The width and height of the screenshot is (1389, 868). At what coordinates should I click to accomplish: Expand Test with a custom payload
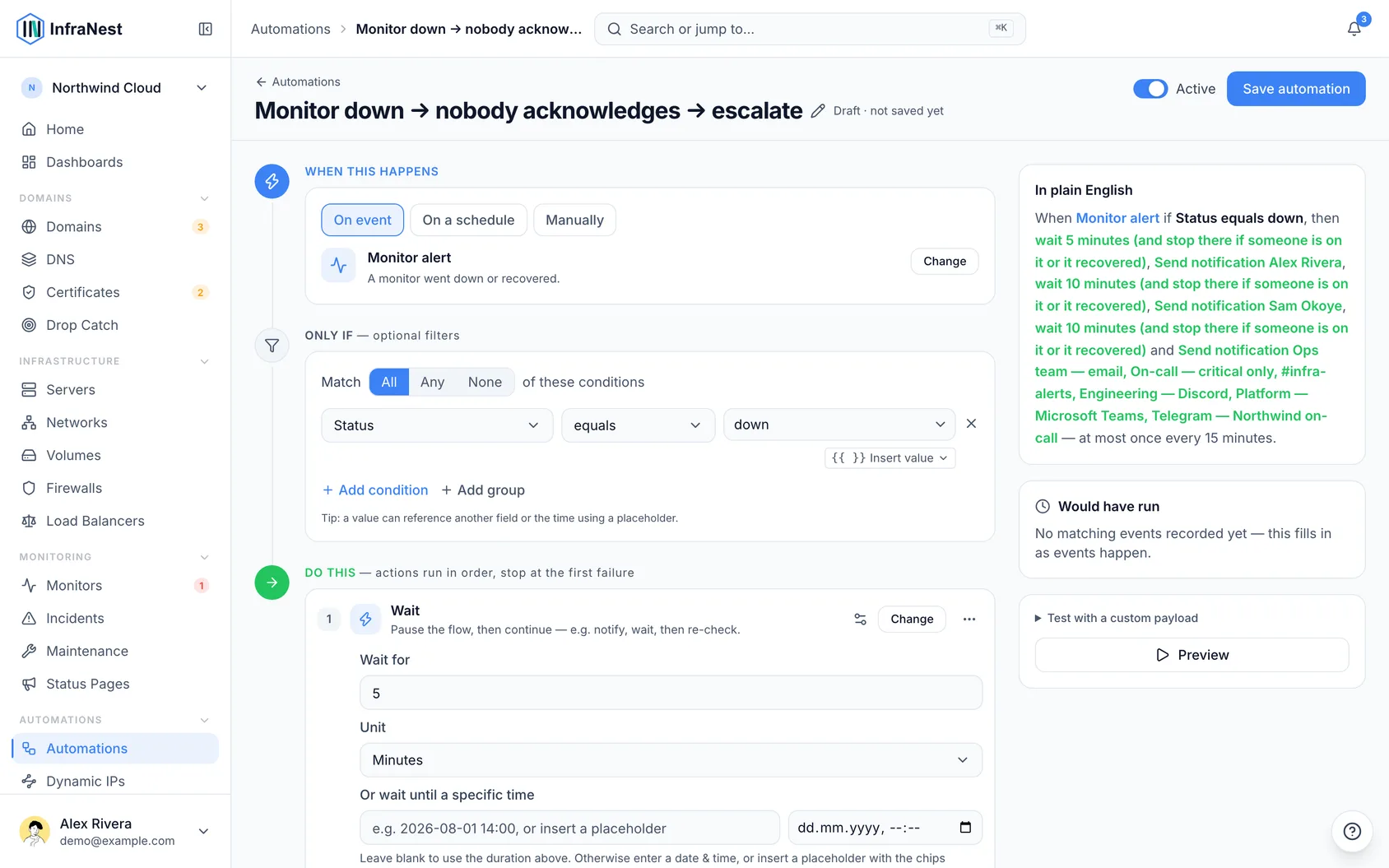[1116, 618]
